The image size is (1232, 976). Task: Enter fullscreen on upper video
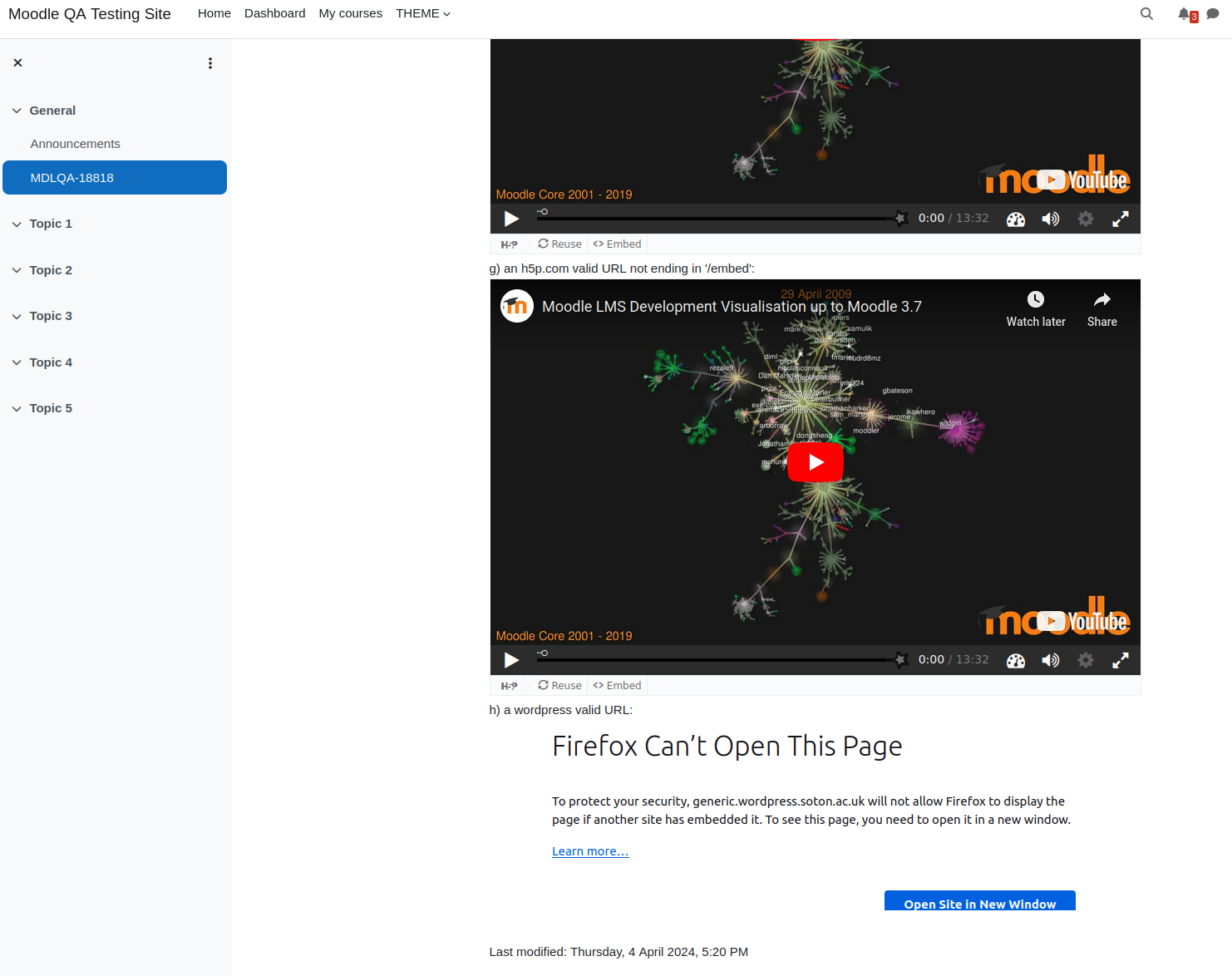coord(1121,219)
